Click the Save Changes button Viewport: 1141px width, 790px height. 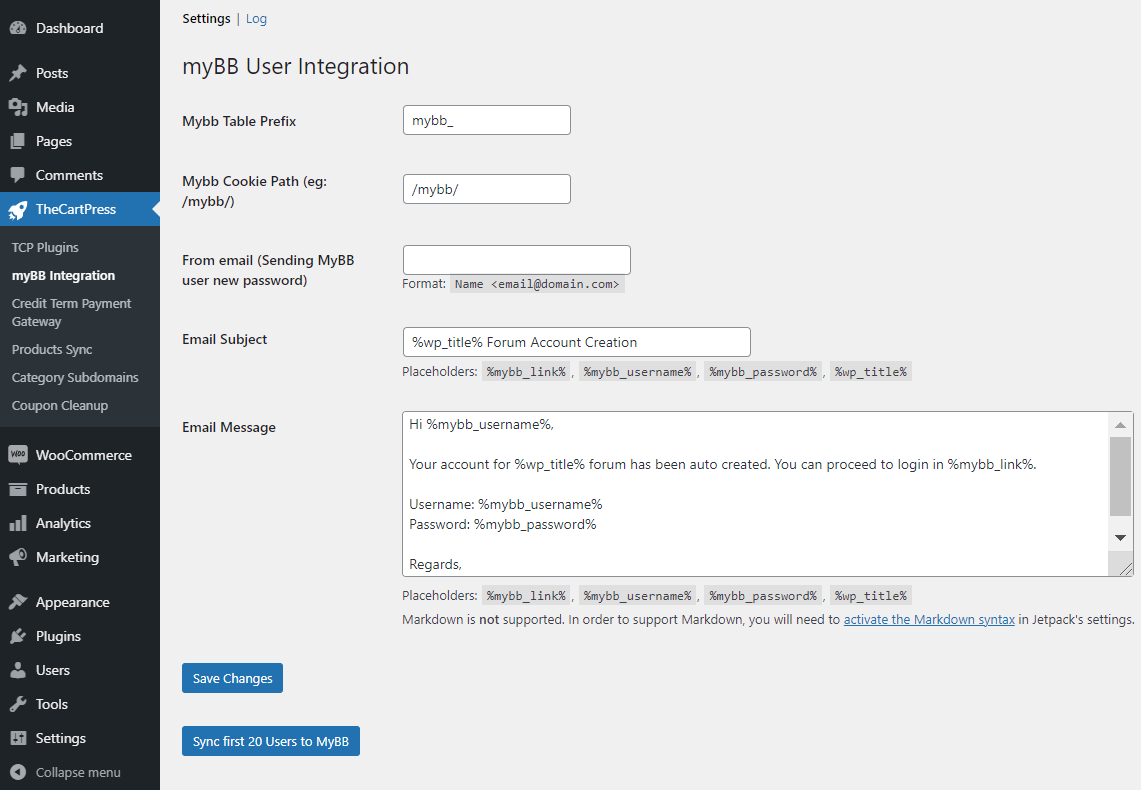(x=232, y=678)
